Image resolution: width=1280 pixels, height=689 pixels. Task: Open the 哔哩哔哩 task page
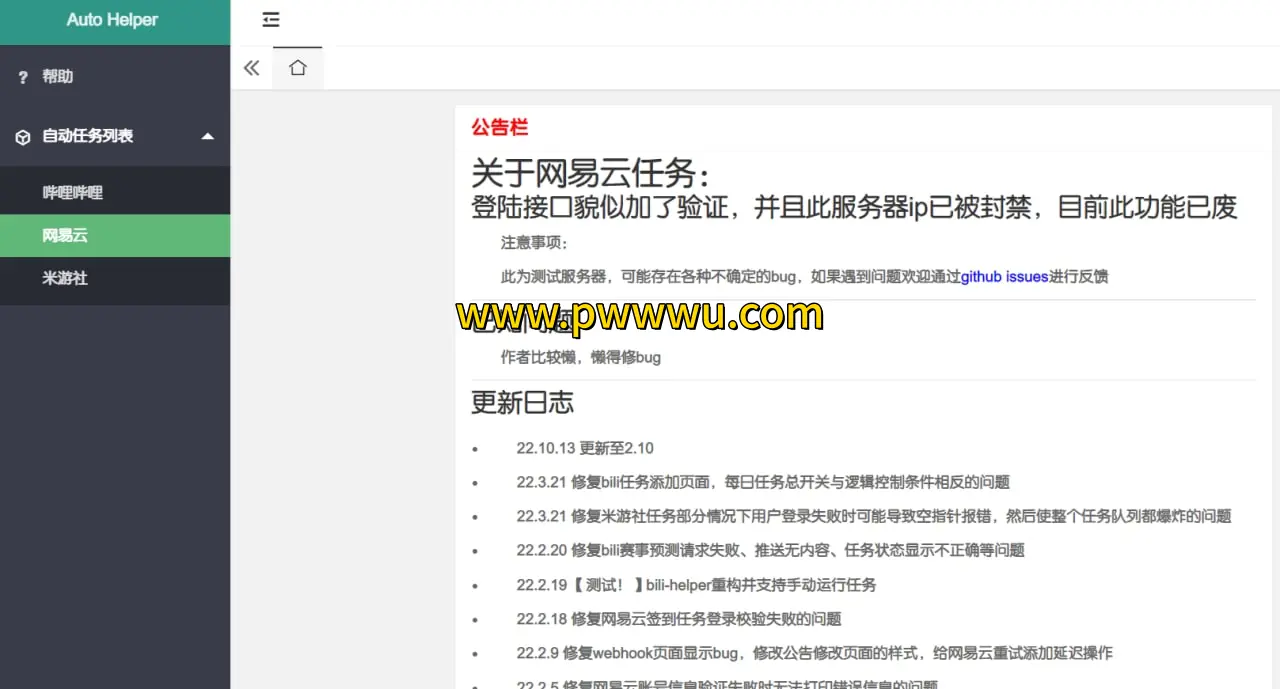coord(72,193)
